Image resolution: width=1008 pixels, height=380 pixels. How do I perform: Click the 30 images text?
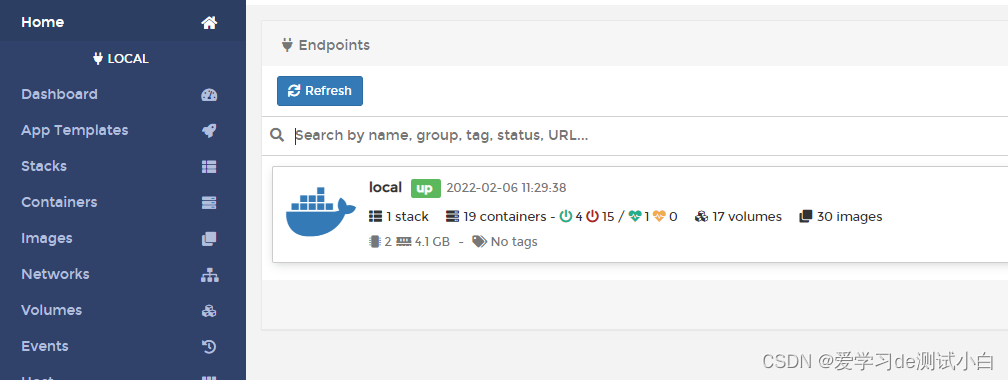tap(849, 217)
